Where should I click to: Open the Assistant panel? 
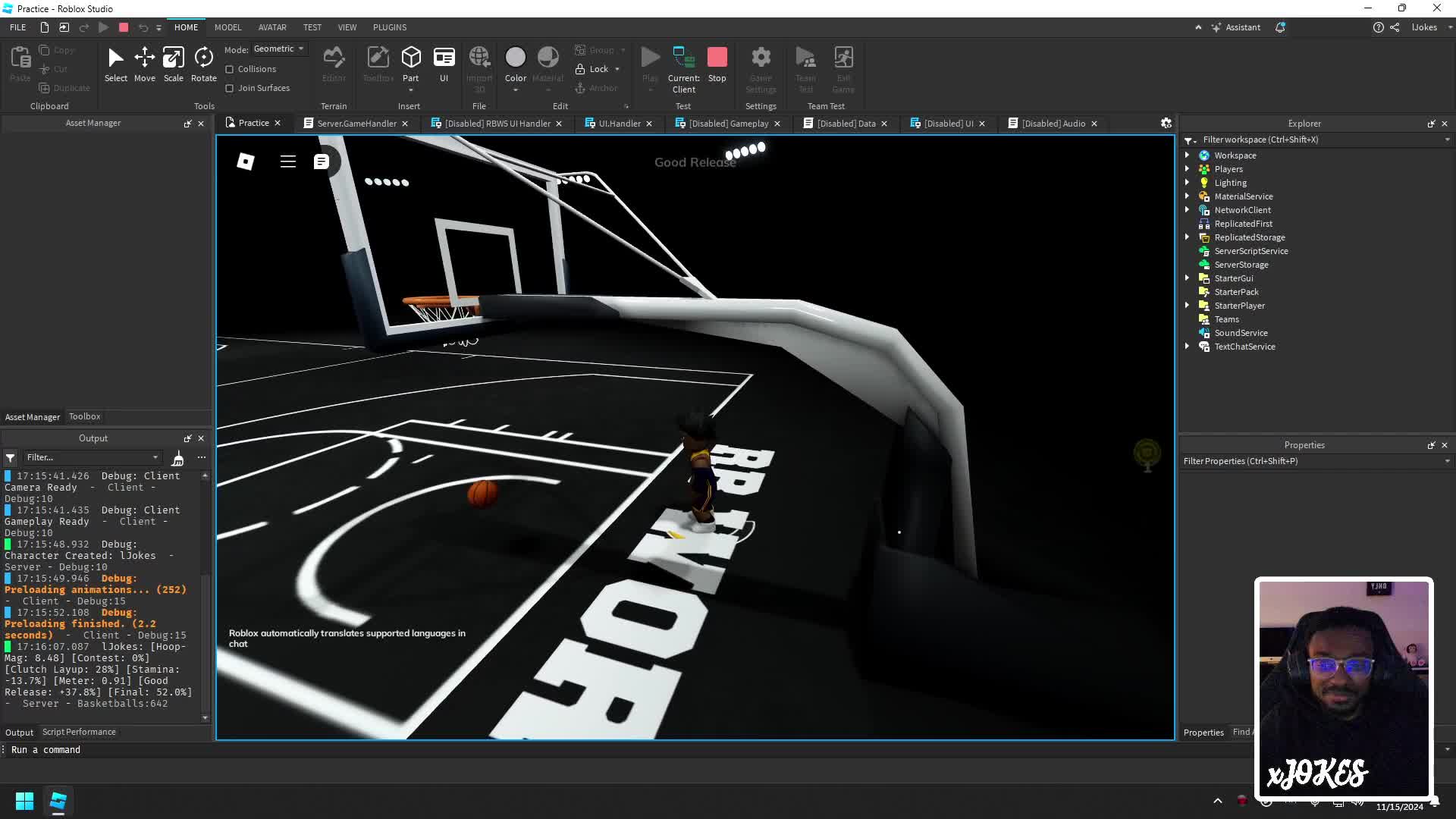point(1235,27)
